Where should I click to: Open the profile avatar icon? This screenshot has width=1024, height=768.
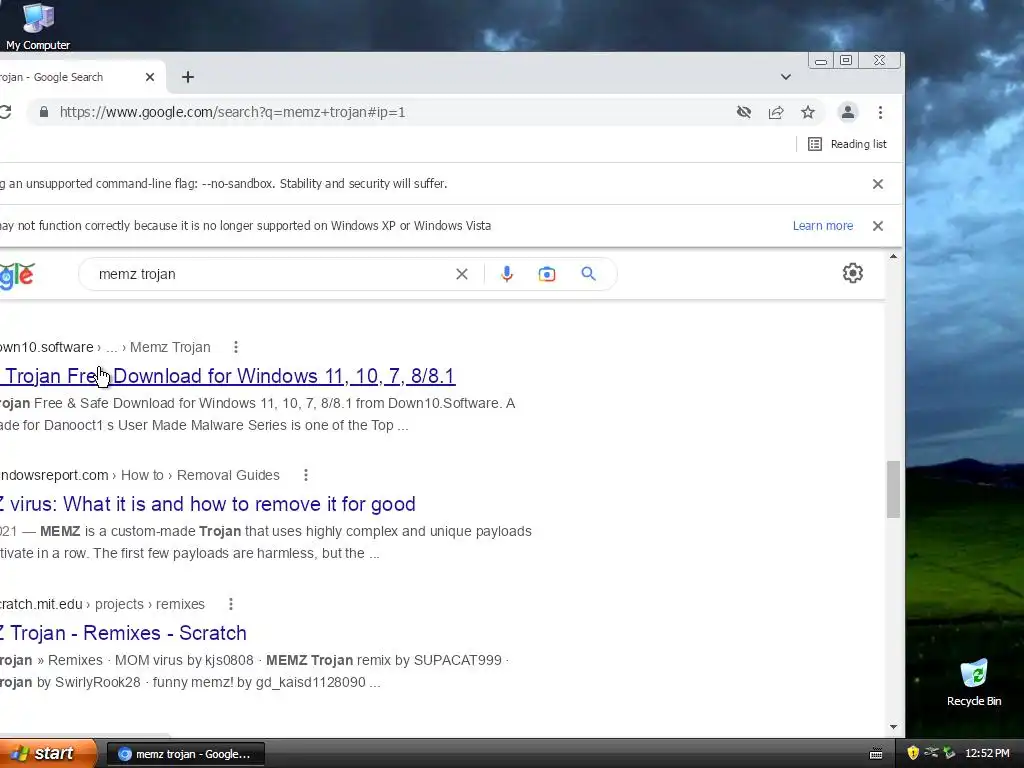point(848,112)
